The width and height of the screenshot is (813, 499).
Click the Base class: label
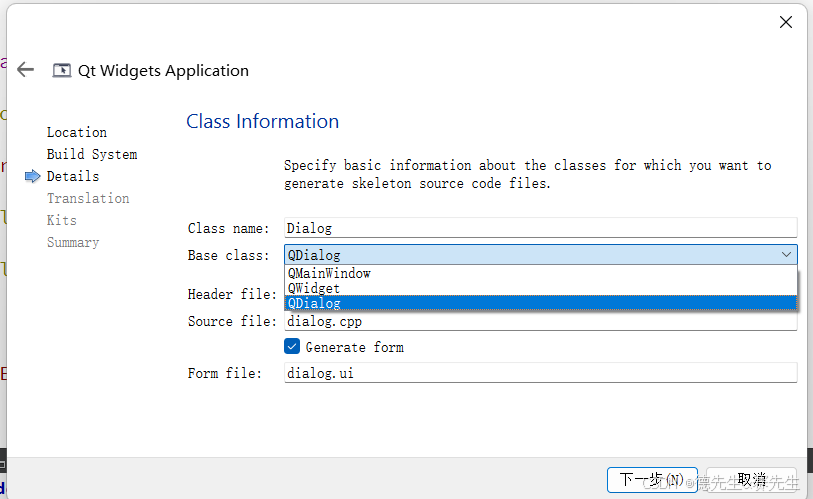[228, 255]
